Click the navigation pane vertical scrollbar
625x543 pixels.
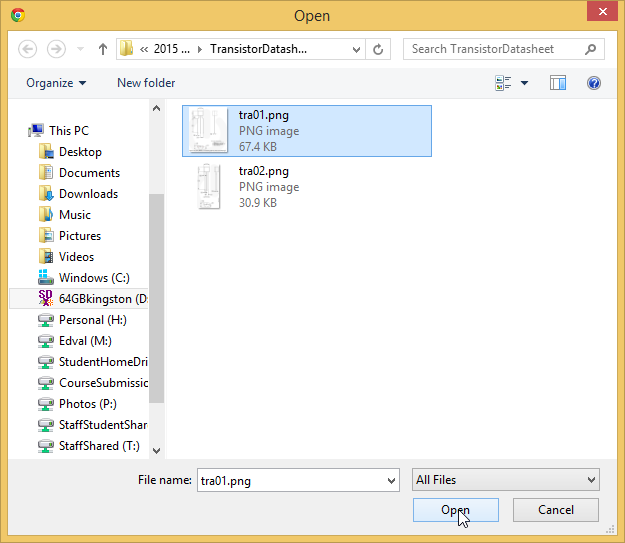pyautogui.click(x=156, y=300)
